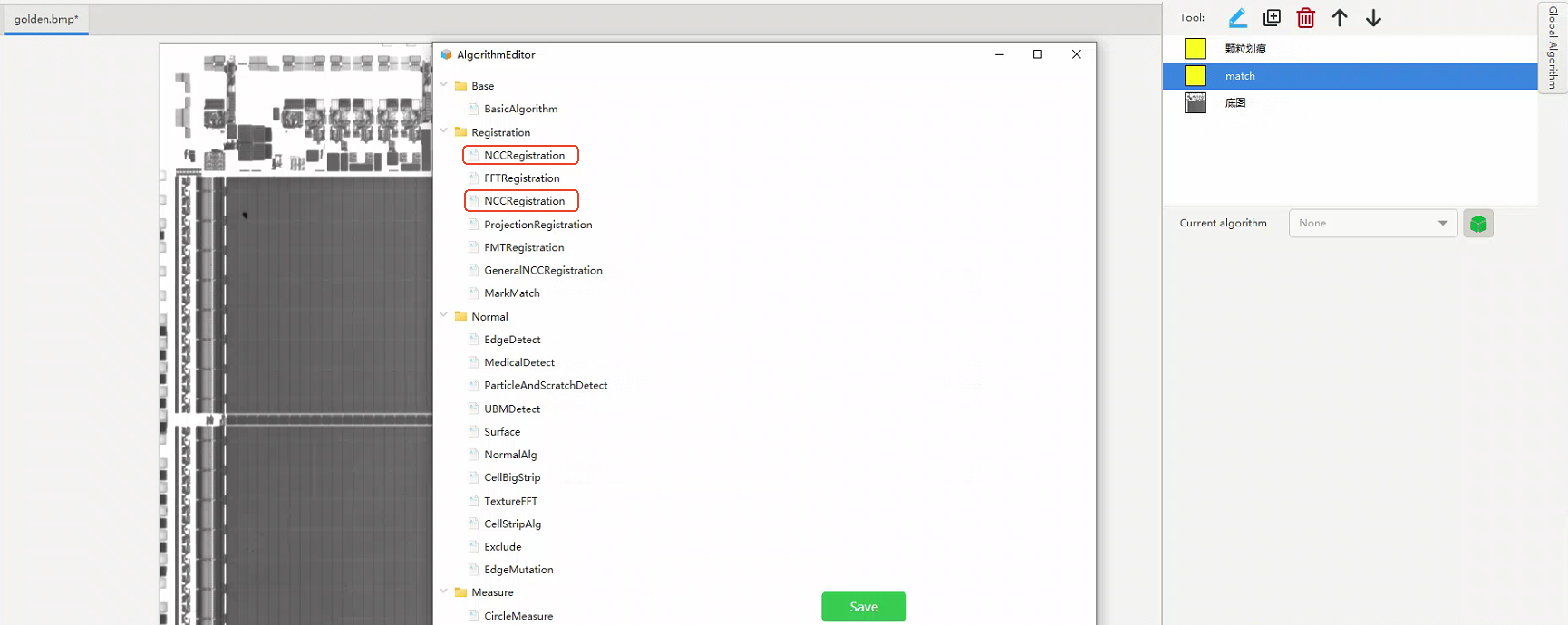Choose ParticleAndScratchDetect algorithm

pyautogui.click(x=545, y=386)
